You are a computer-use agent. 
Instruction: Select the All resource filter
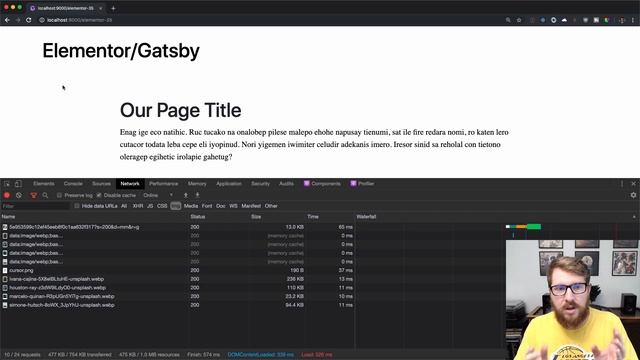tap(124, 206)
